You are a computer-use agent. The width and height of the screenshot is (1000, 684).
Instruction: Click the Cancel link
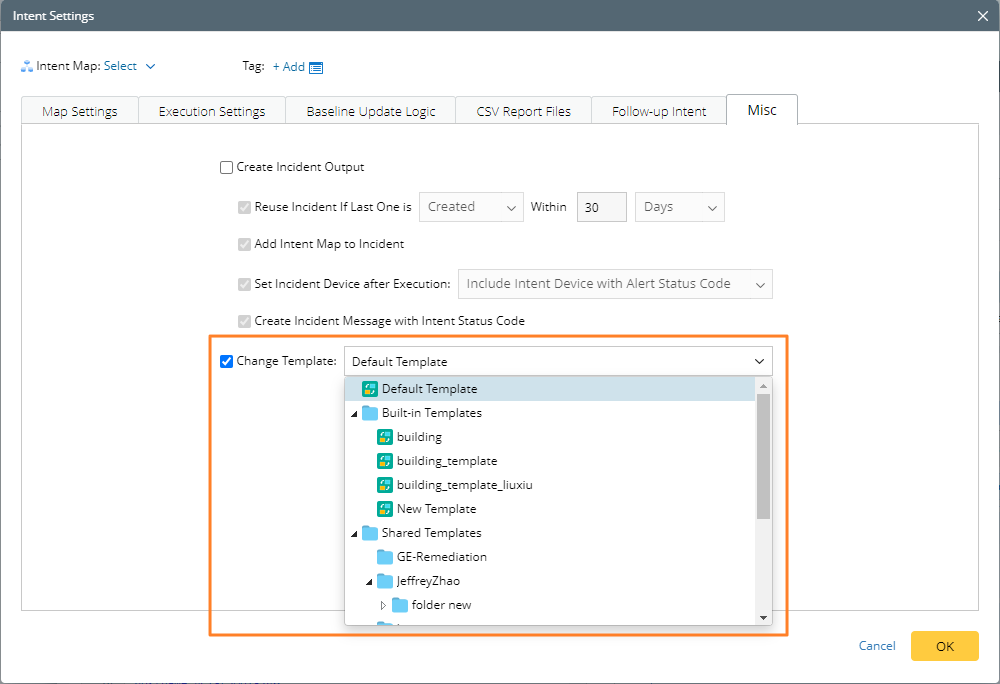(877, 646)
